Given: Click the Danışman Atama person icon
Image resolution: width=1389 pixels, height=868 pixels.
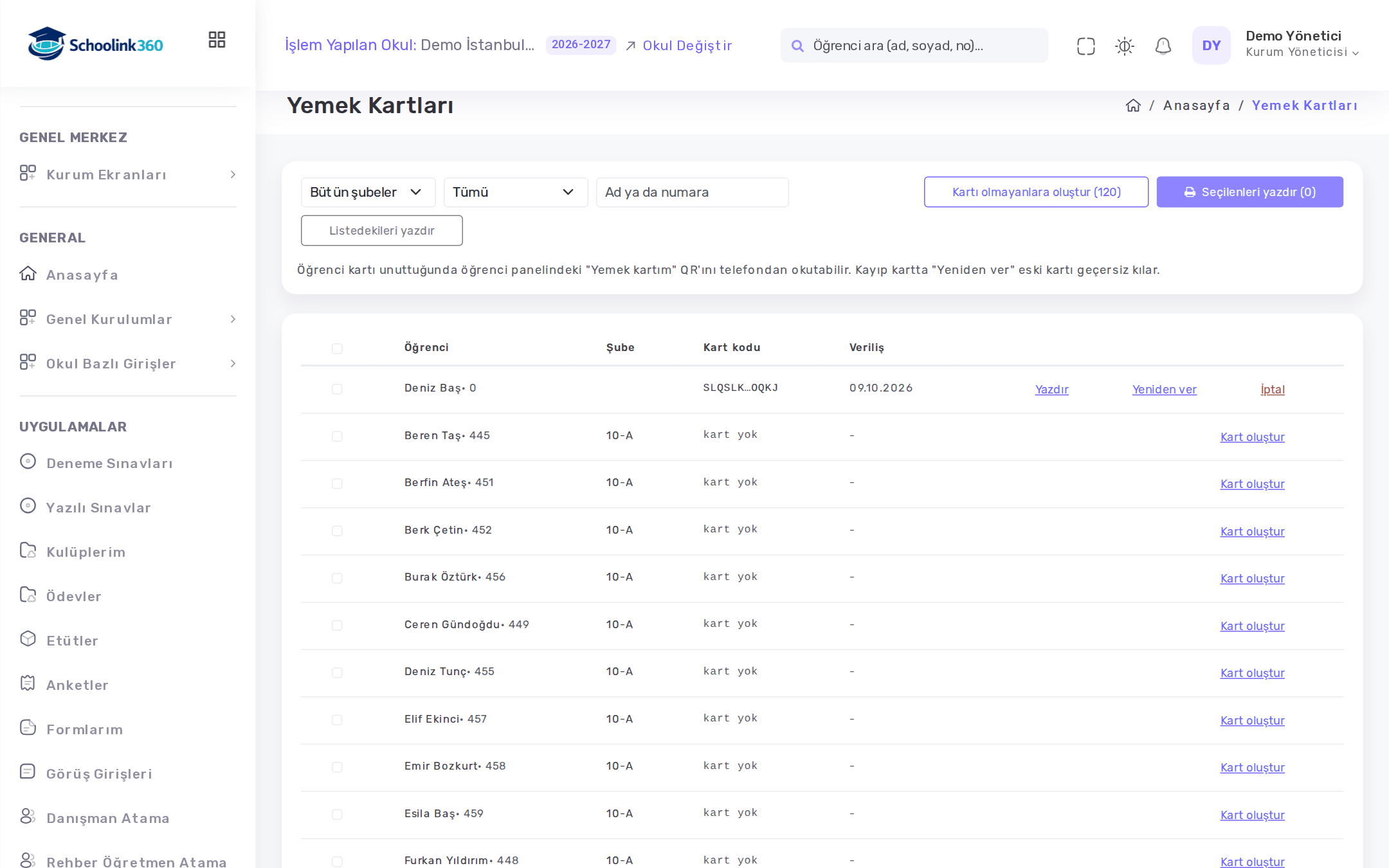Looking at the screenshot, I should click(x=28, y=817).
